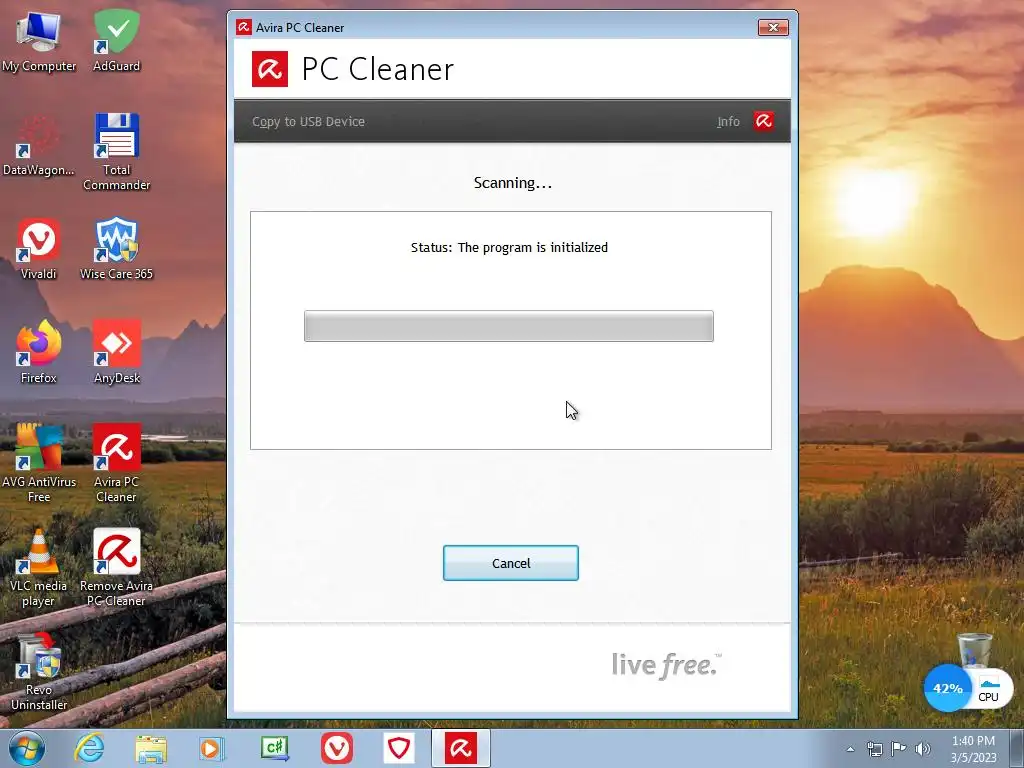Select the Firefox desktop shortcut
The height and width of the screenshot is (768, 1024).
39,353
